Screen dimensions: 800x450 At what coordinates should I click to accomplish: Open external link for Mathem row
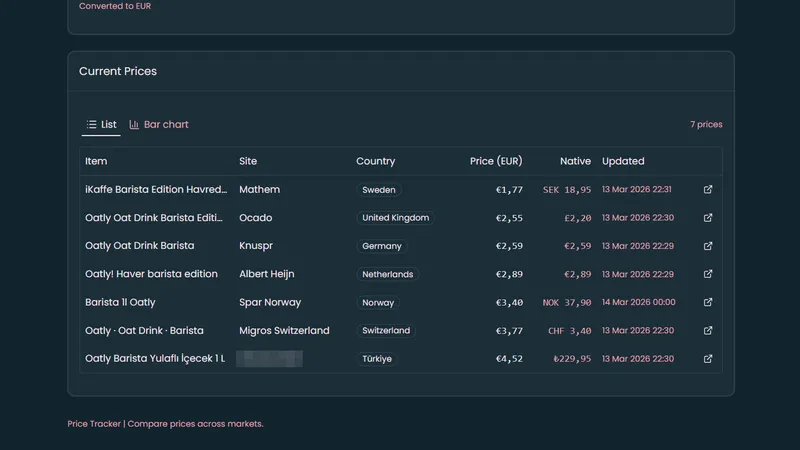[x=708, y=189]
